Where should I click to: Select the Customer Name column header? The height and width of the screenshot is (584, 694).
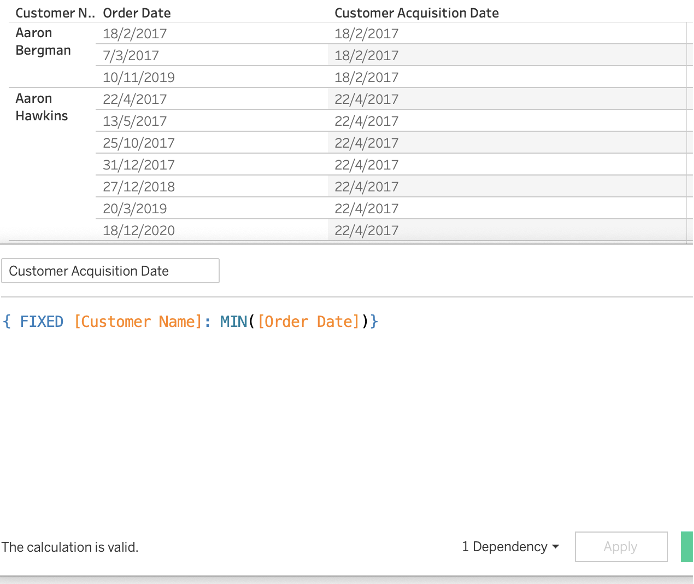pyautogui.click(x=54, y=13)
